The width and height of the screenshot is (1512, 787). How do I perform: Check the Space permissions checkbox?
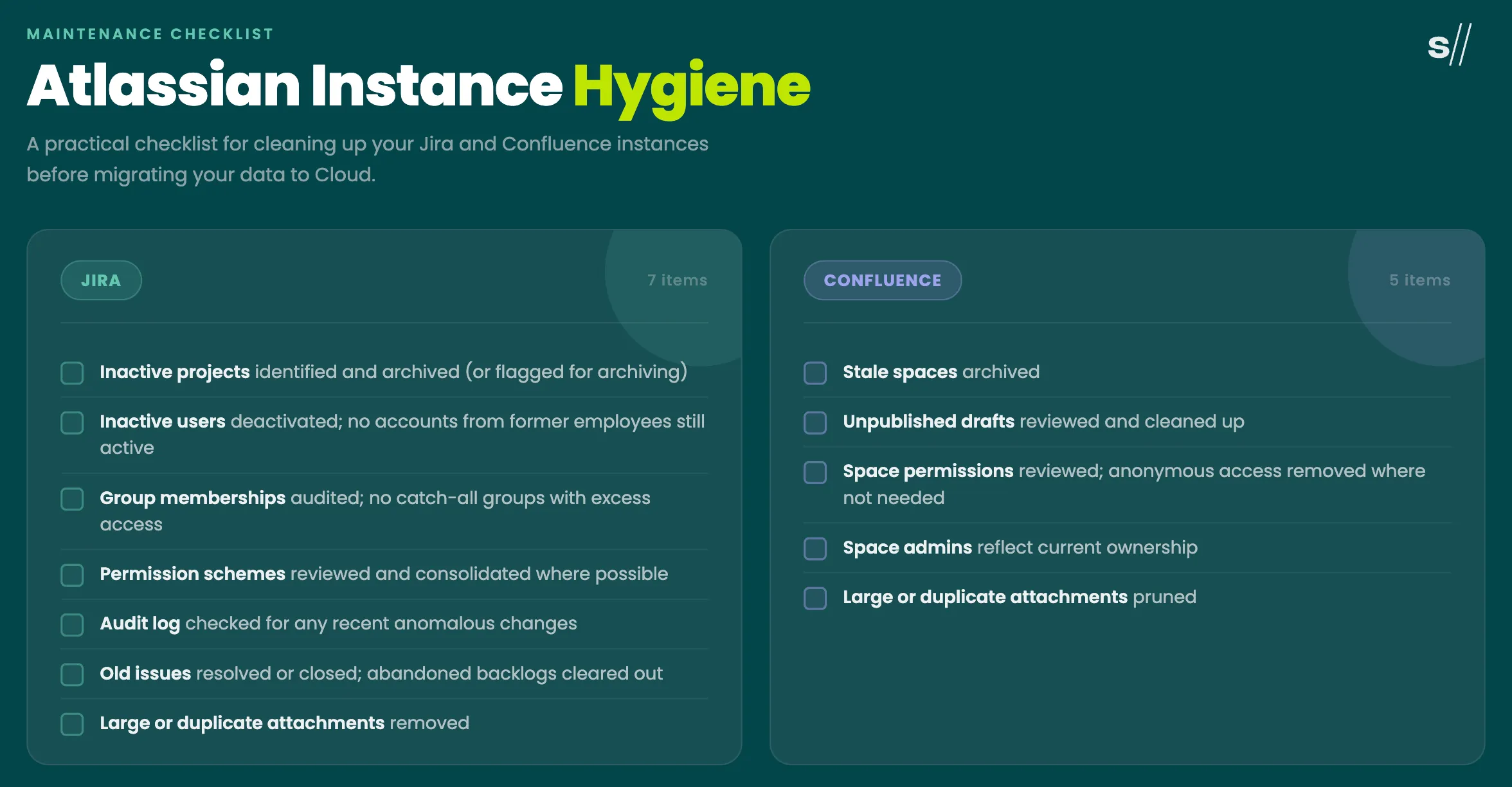point(815,473)
